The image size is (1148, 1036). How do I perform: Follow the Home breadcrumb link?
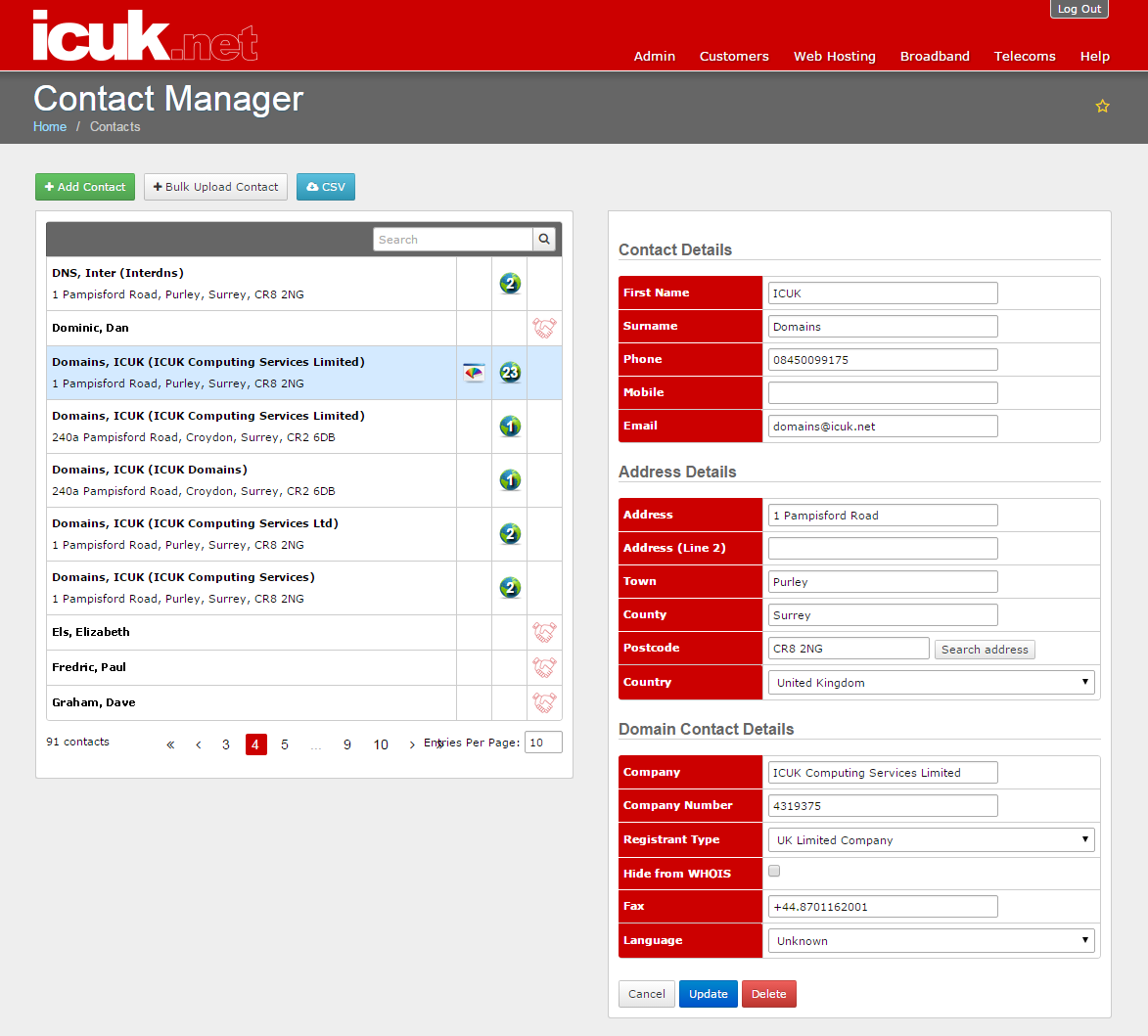click(x=50, y=126)
